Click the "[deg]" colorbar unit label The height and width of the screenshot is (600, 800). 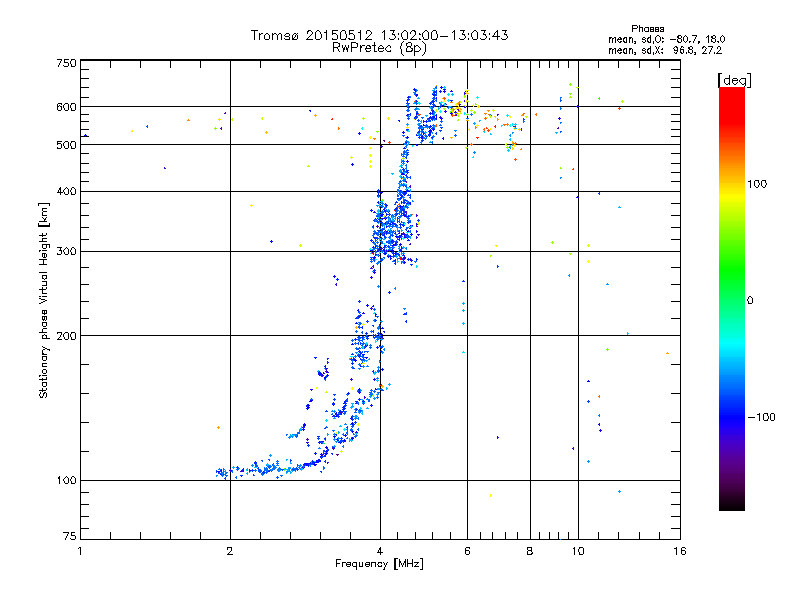click(734, 80)
